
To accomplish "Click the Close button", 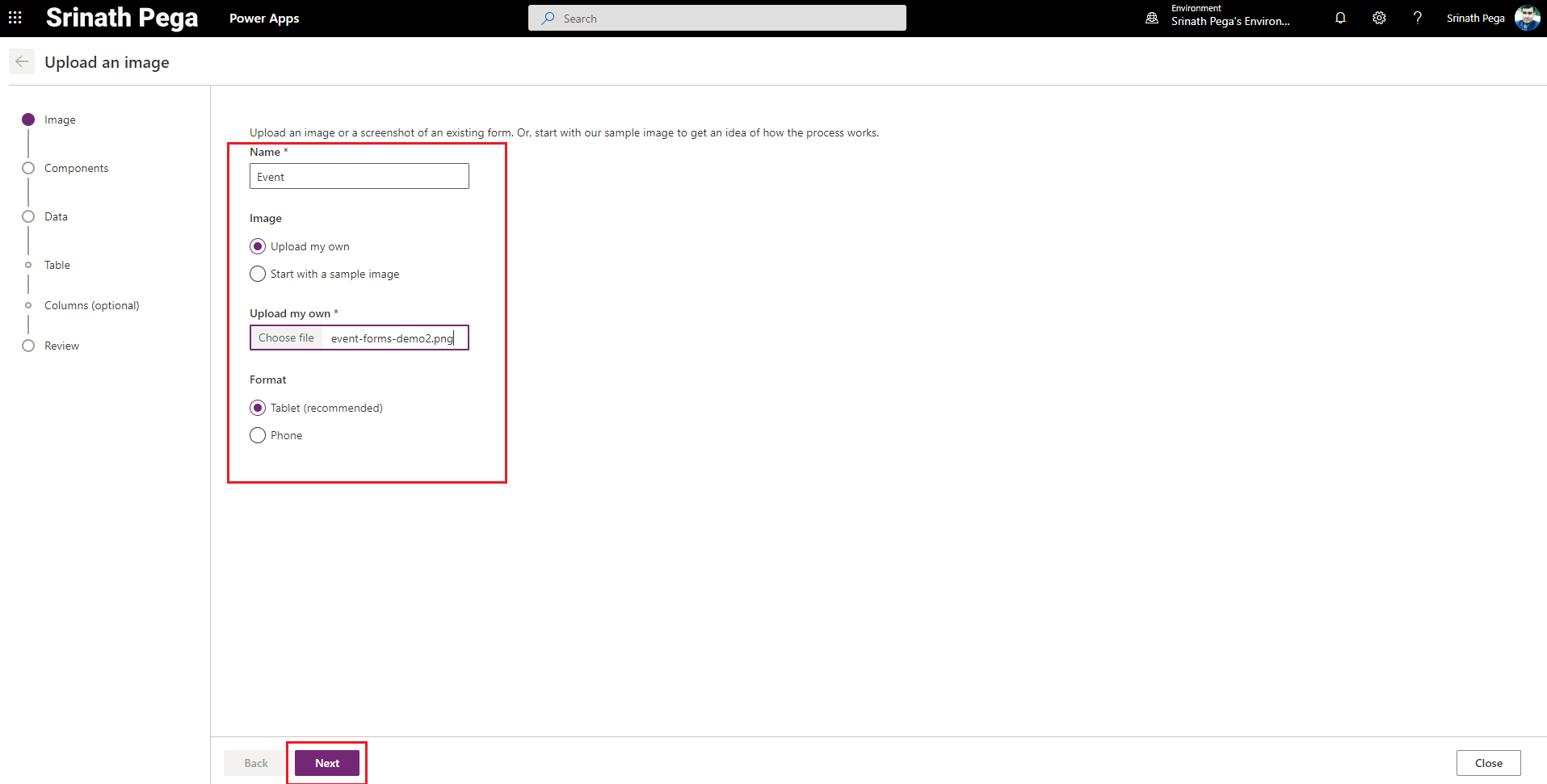I will click(1488, 763).
